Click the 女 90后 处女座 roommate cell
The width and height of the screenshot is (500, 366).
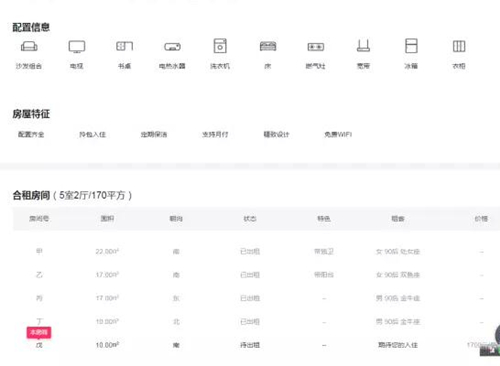398,251
